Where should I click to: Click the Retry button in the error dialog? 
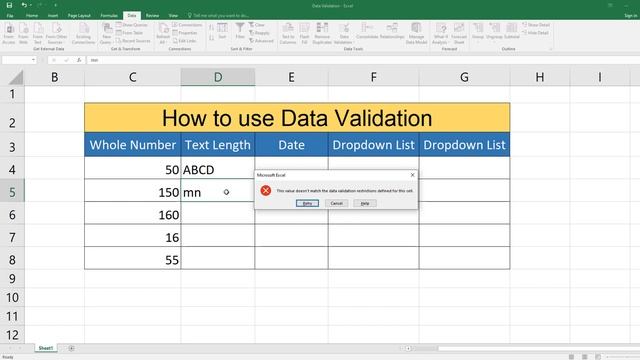(307, 203)
